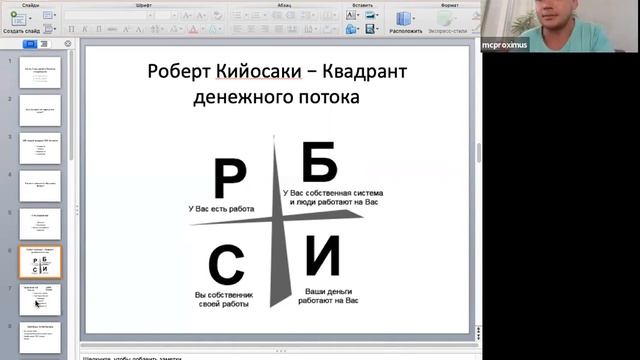Toggle strikethrough formatting in the Шрифт group

tap(112, 29)
